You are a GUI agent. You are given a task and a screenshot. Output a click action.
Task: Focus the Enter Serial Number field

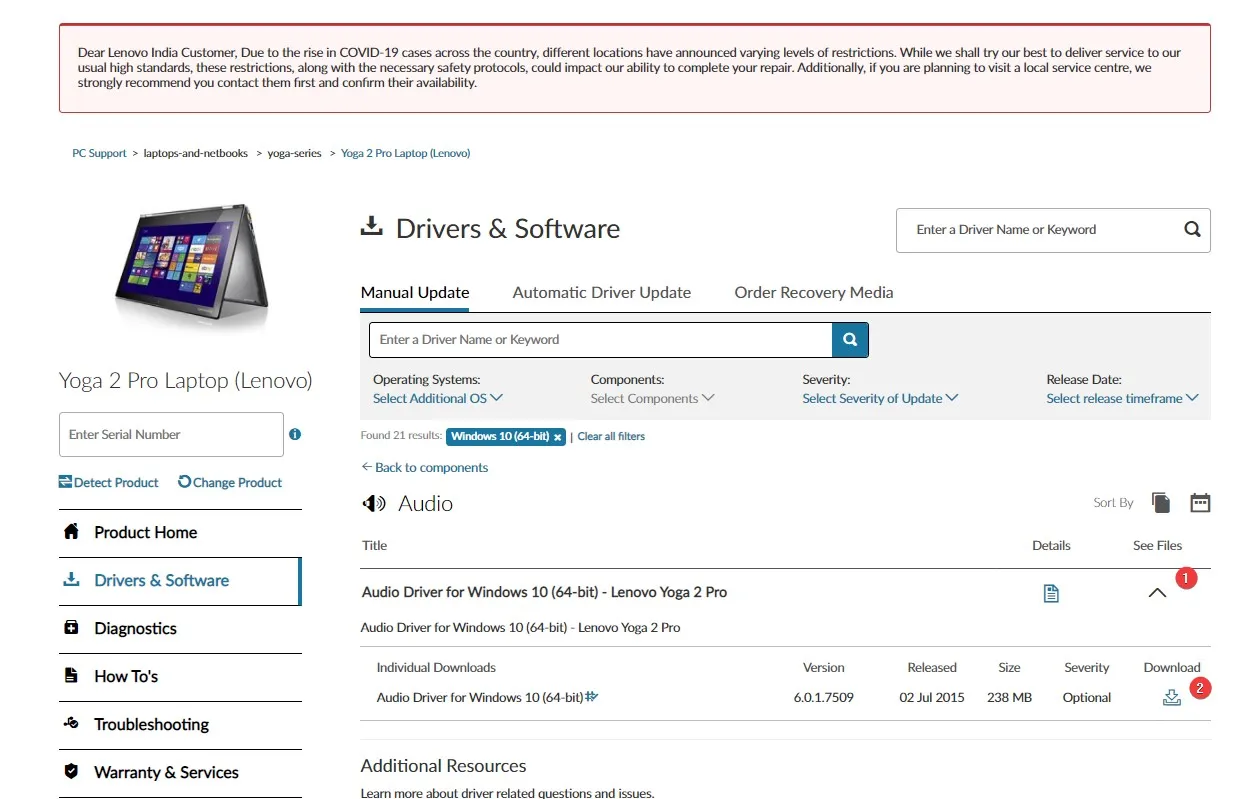pos(171,435)
